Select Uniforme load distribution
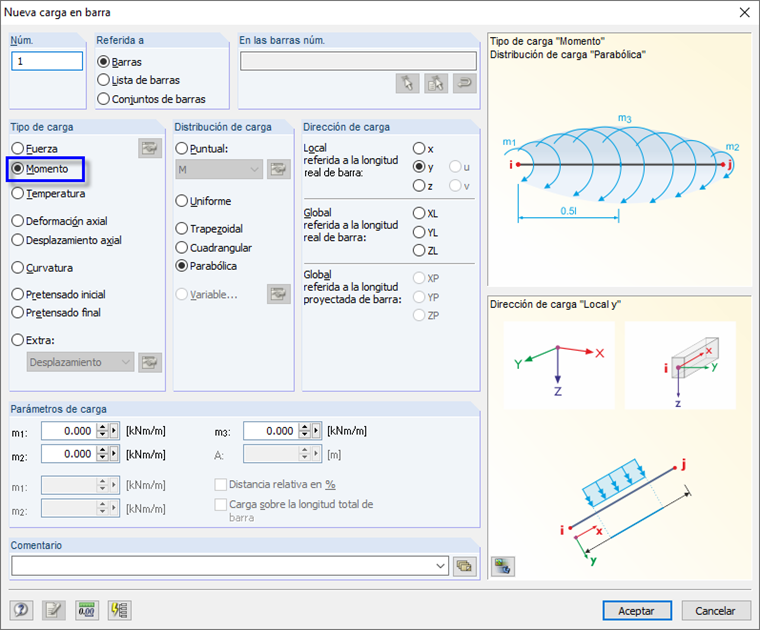 203,201
